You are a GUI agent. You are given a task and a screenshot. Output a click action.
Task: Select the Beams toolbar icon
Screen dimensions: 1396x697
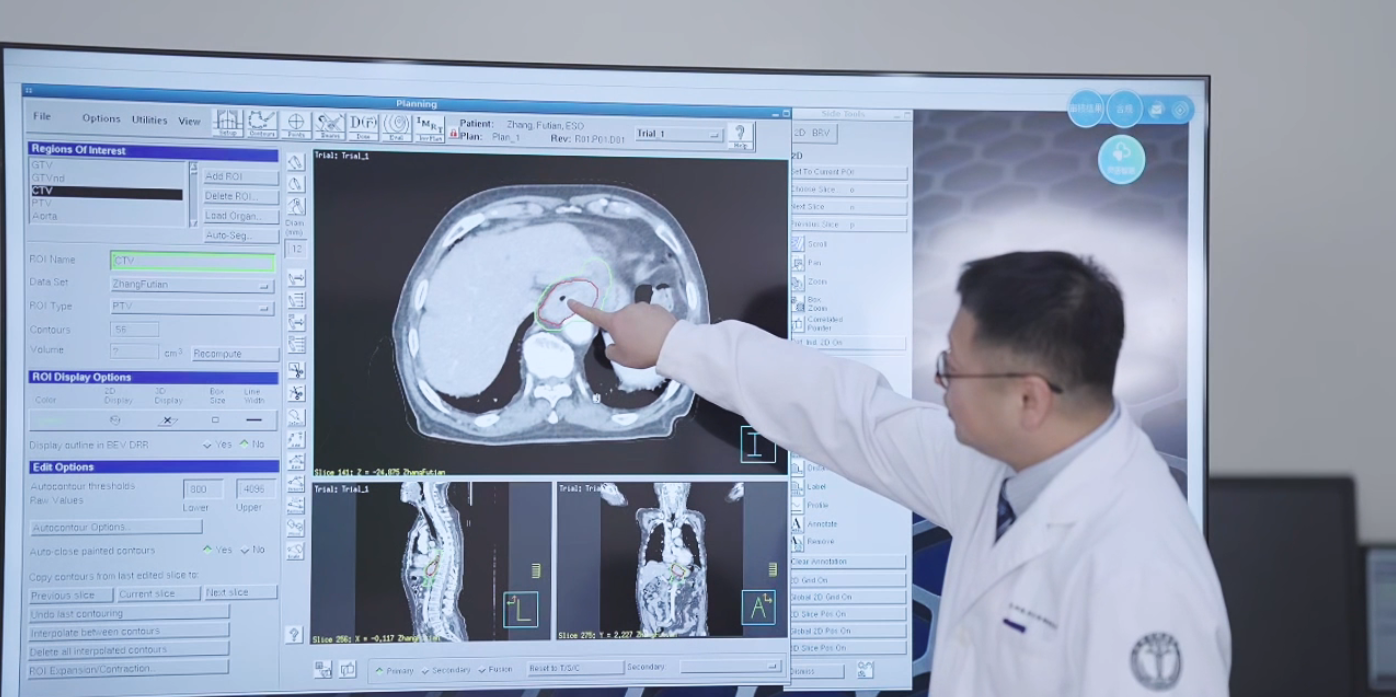pyautogui.click(x=330, y=126)
